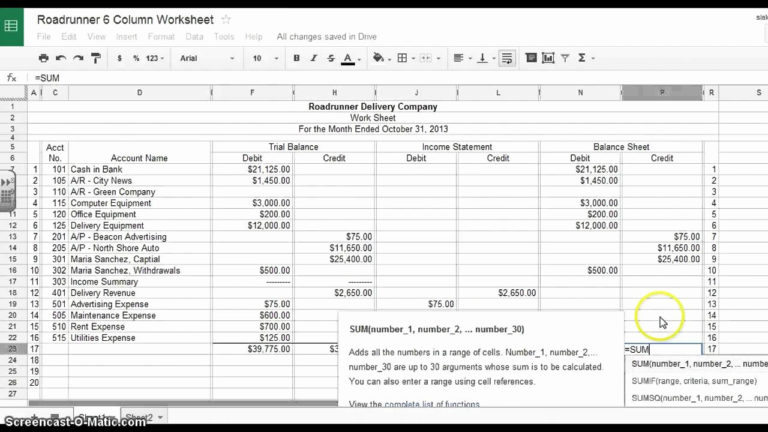The height and width of the screenshot is (432, 768).
Task: Toggle text wrap button
Action: click(507, 58)
